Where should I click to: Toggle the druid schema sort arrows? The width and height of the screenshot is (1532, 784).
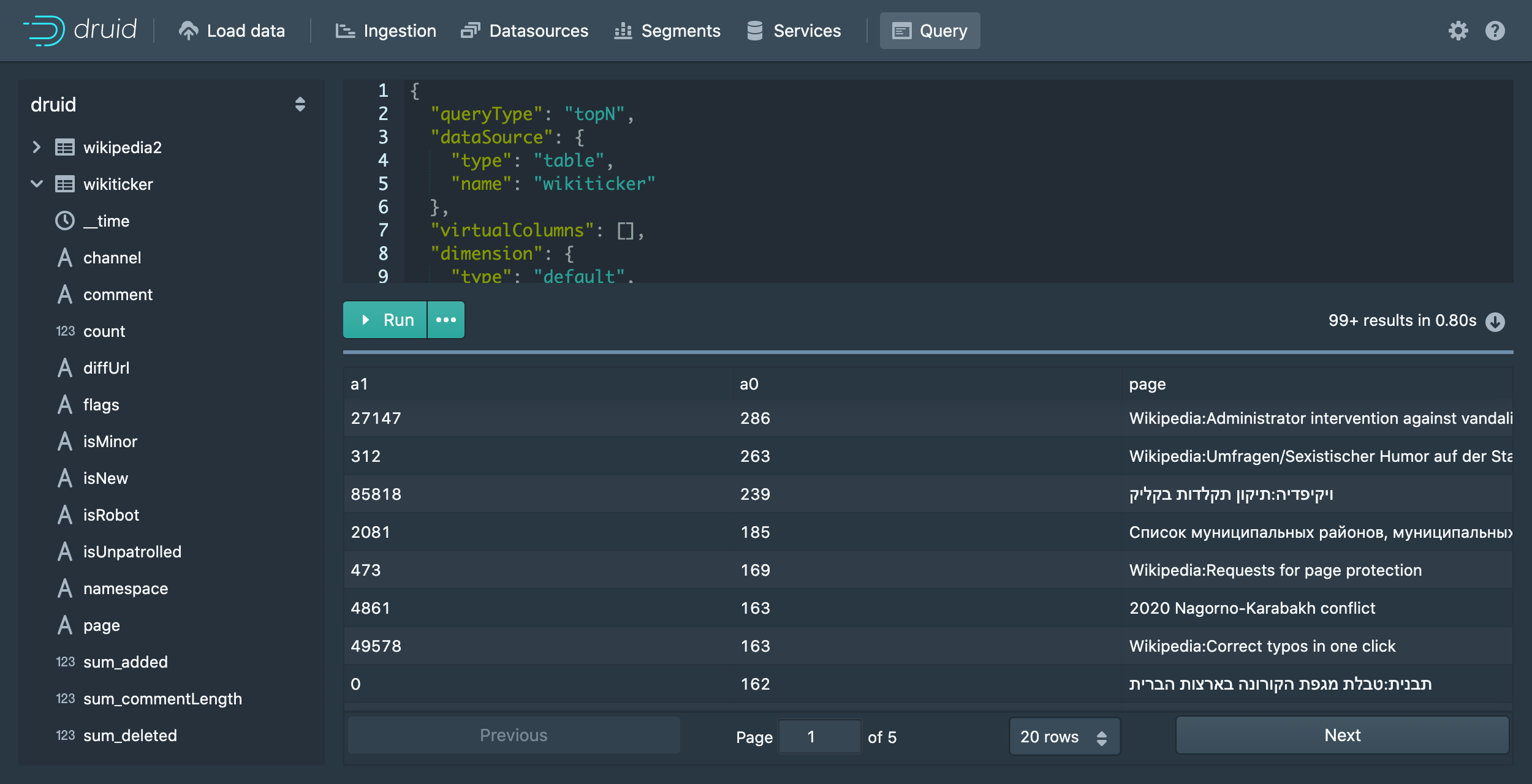300,104
